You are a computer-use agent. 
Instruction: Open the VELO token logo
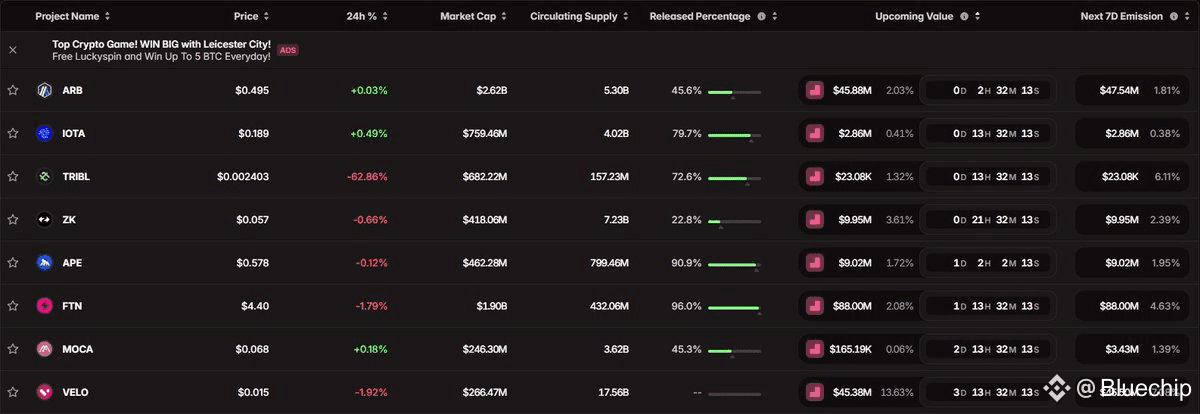44,392
